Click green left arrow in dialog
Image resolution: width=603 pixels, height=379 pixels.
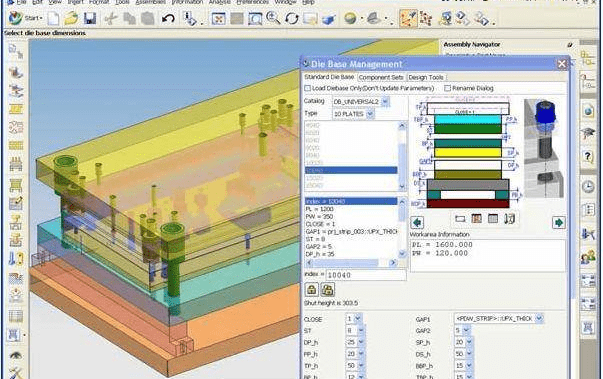click(417, 223)
